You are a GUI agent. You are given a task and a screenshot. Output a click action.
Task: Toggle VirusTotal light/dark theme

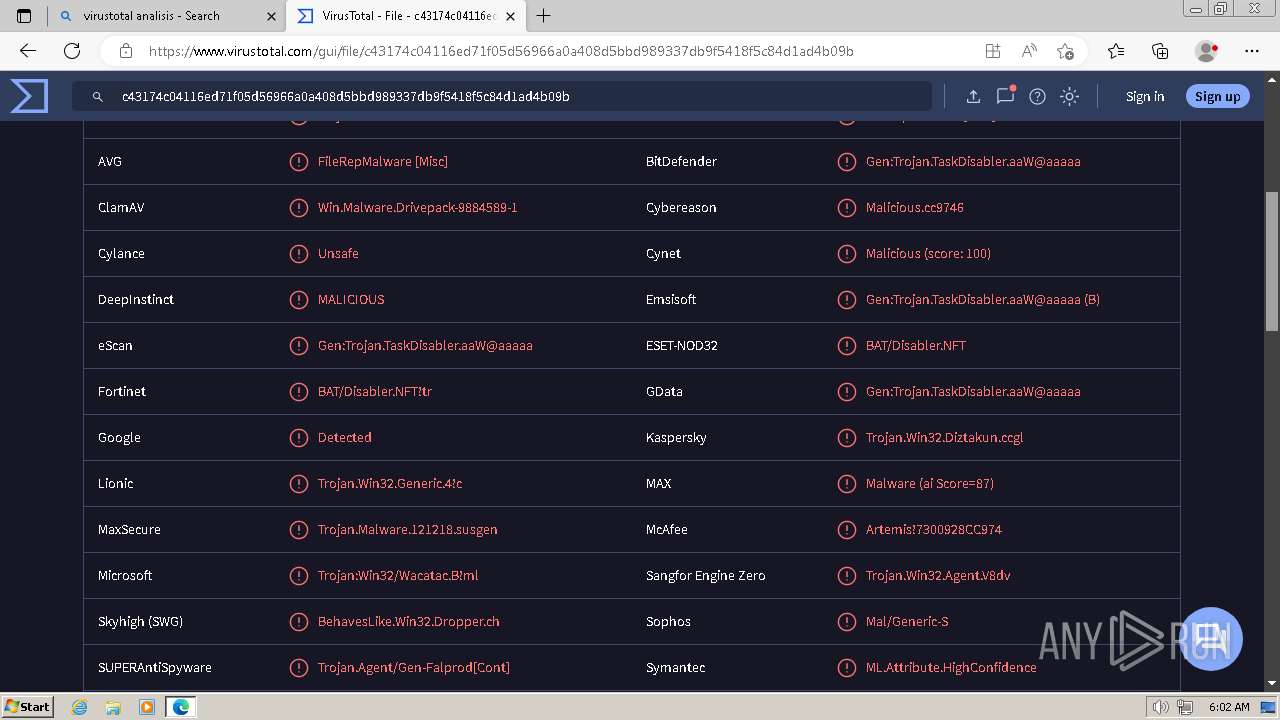(1069, 97)
